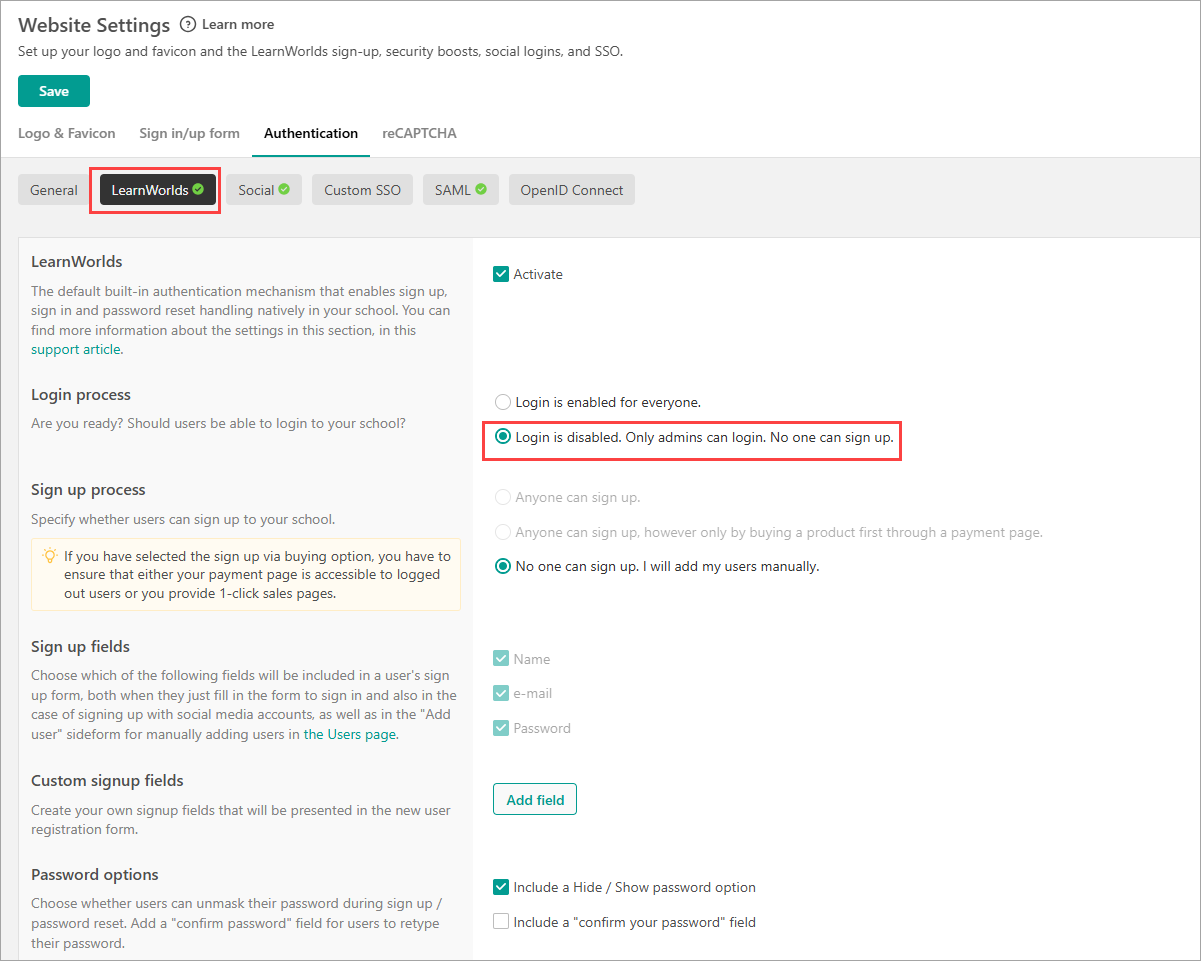Toggle the Name sign up field checkbox

point(501,659)
